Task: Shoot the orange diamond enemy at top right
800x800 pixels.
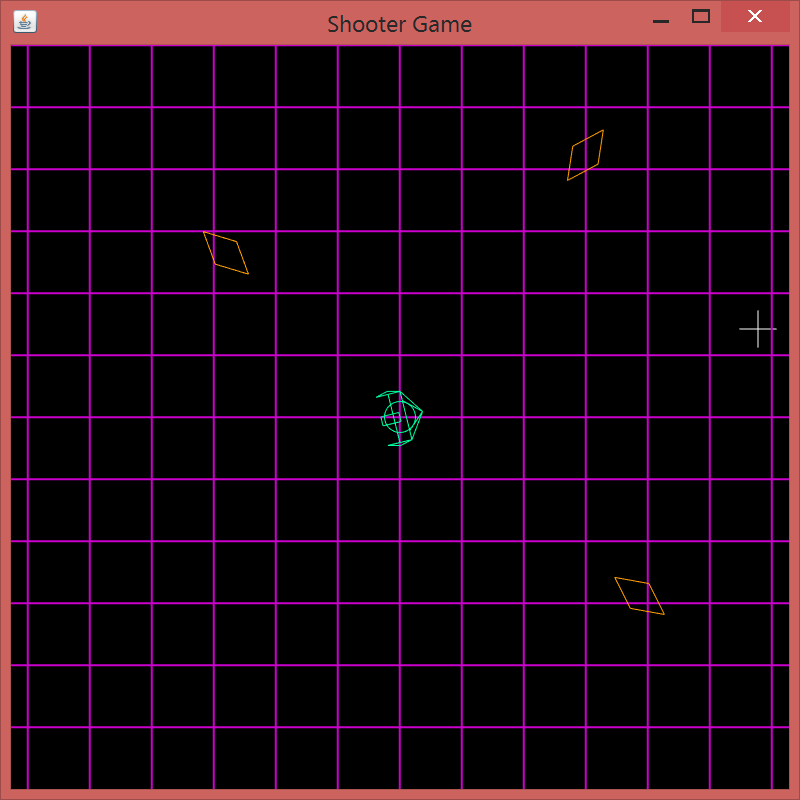Action: tap(585, 155)
